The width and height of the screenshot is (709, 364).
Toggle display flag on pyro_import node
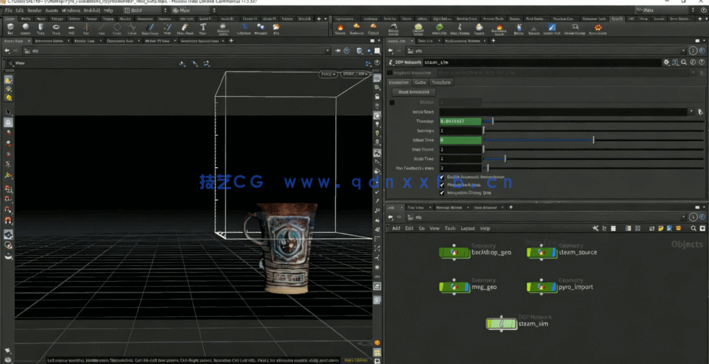pyautogui.click(x=554, y=287)
